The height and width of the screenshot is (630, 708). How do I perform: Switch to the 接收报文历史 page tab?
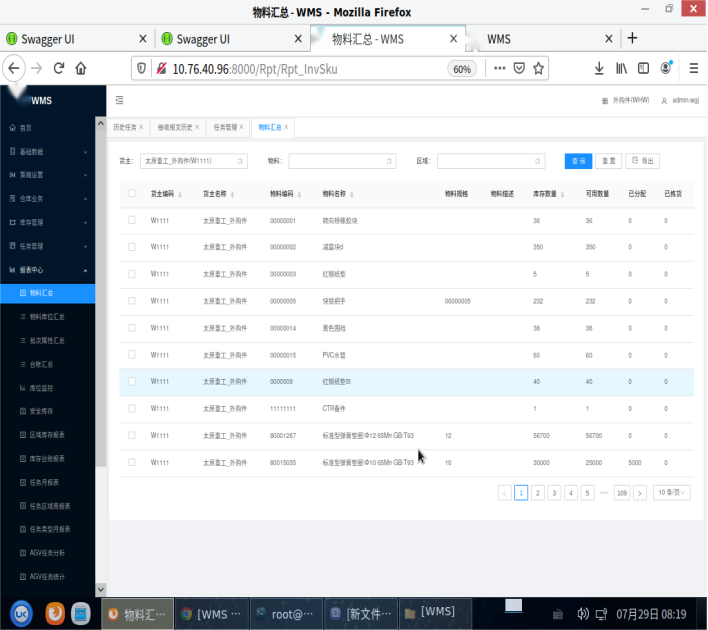click(174, 127)
